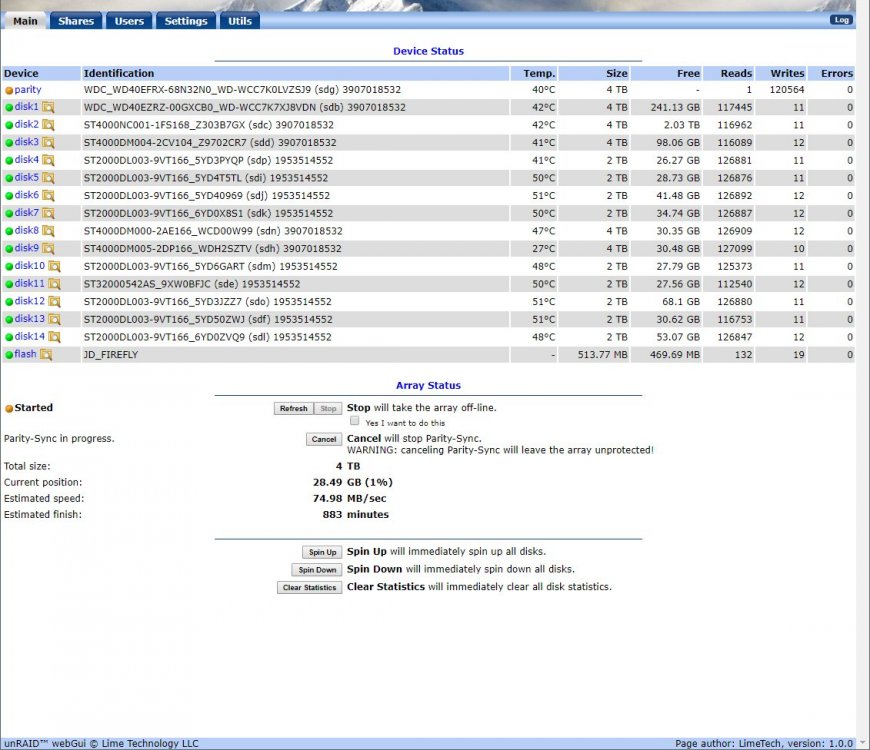The image size is (870, 750).
Task: Click the Stop array button
Action: [328, 408]
